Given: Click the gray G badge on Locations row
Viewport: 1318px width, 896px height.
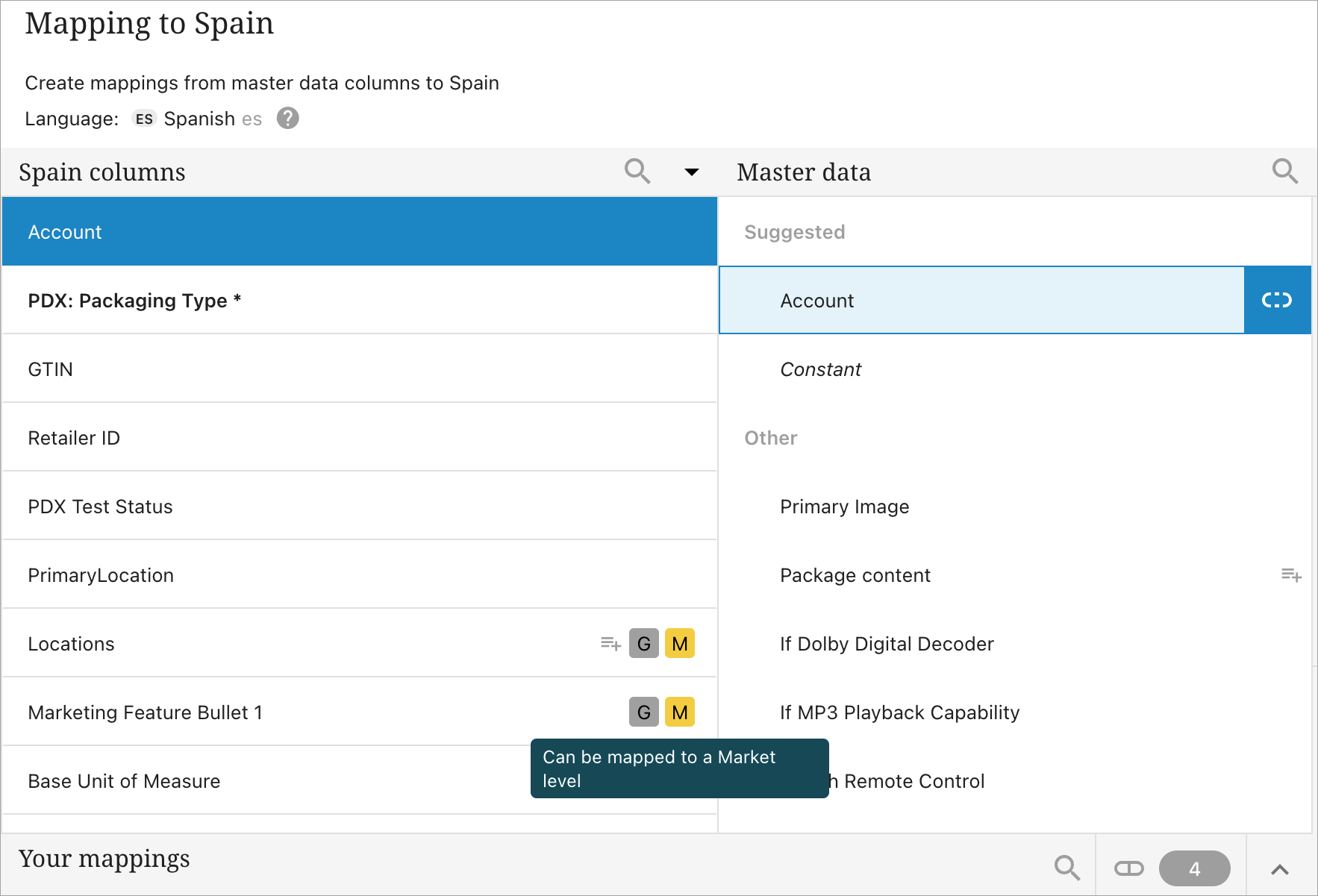Looking at the screenshot, I should click(x=643, y=644).
